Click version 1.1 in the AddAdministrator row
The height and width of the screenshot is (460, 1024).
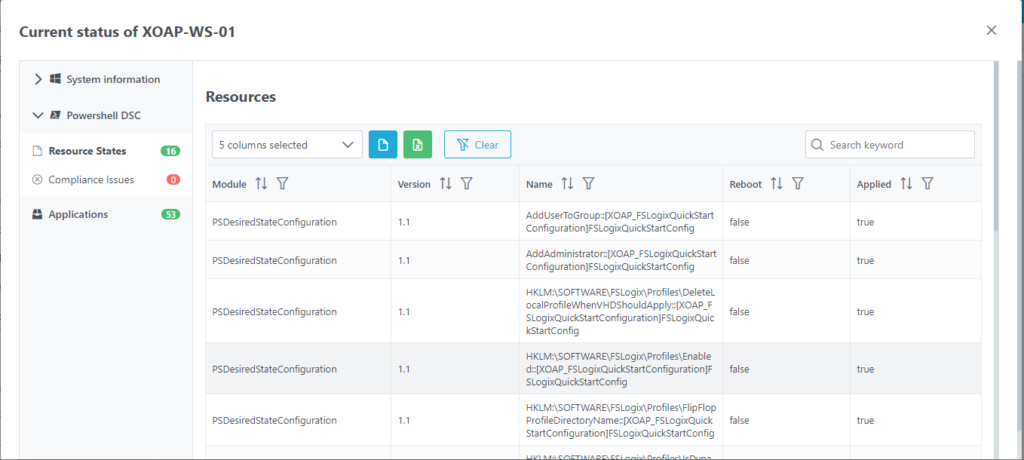(x=404, y=260)
